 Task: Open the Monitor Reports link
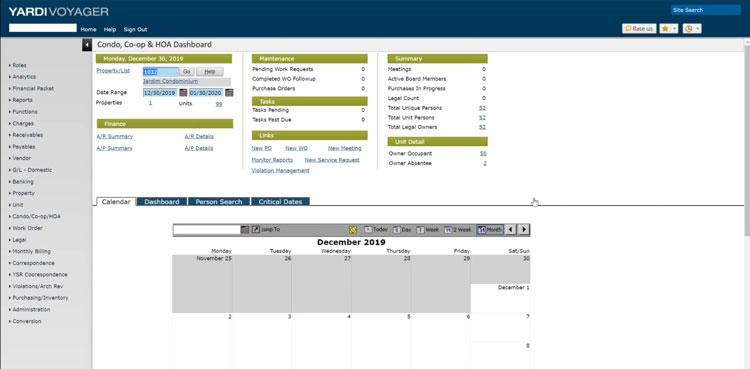272,160
